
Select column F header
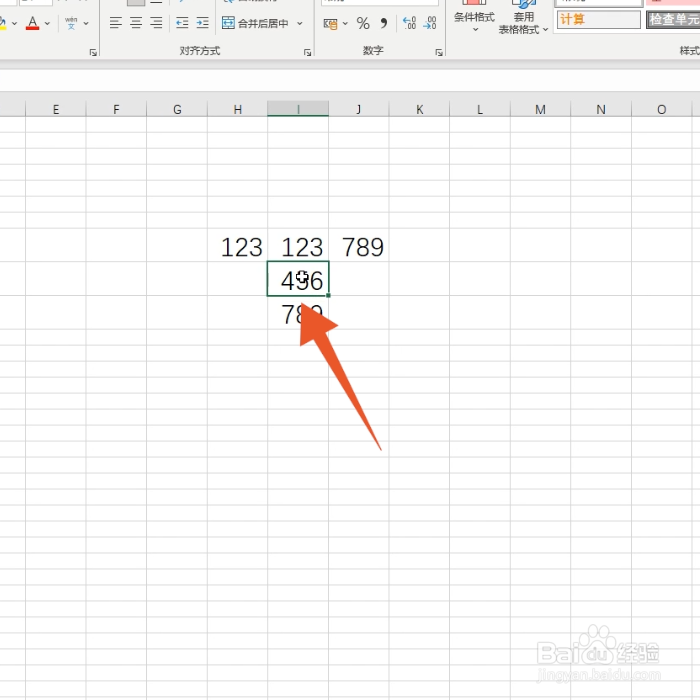116,109
